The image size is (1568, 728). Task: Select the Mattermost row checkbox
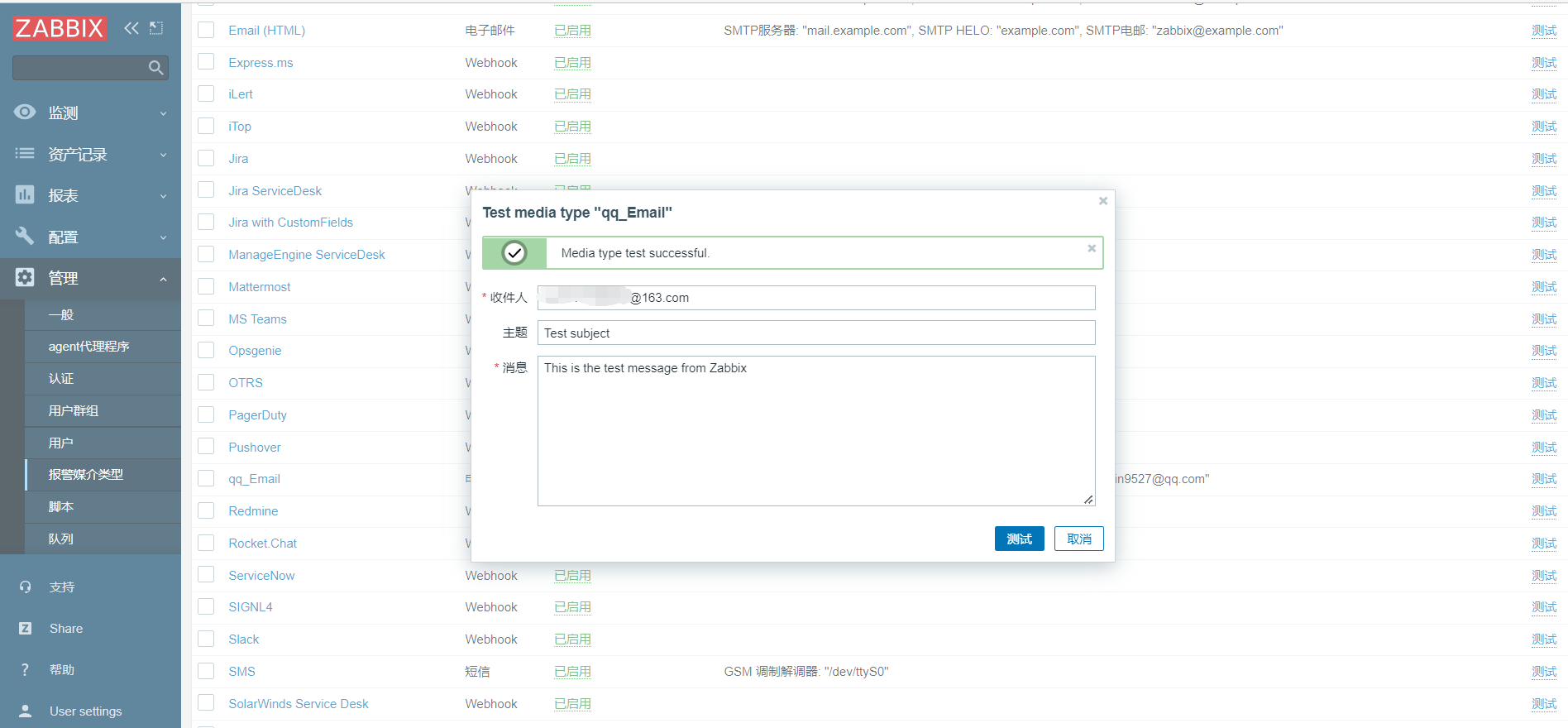coord(206,286)
